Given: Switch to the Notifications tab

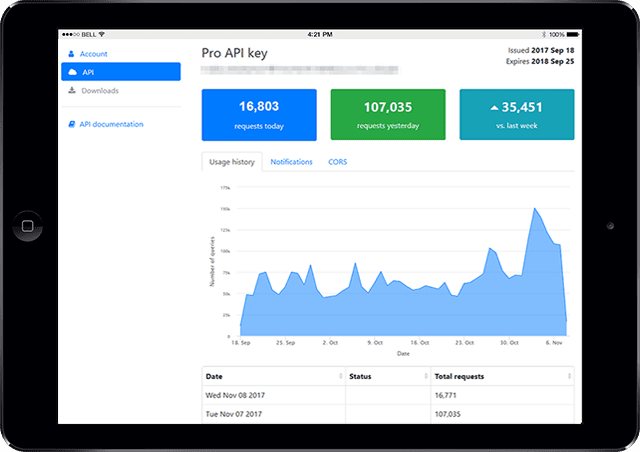Looking at the screenshot, I should pos(291,162).
